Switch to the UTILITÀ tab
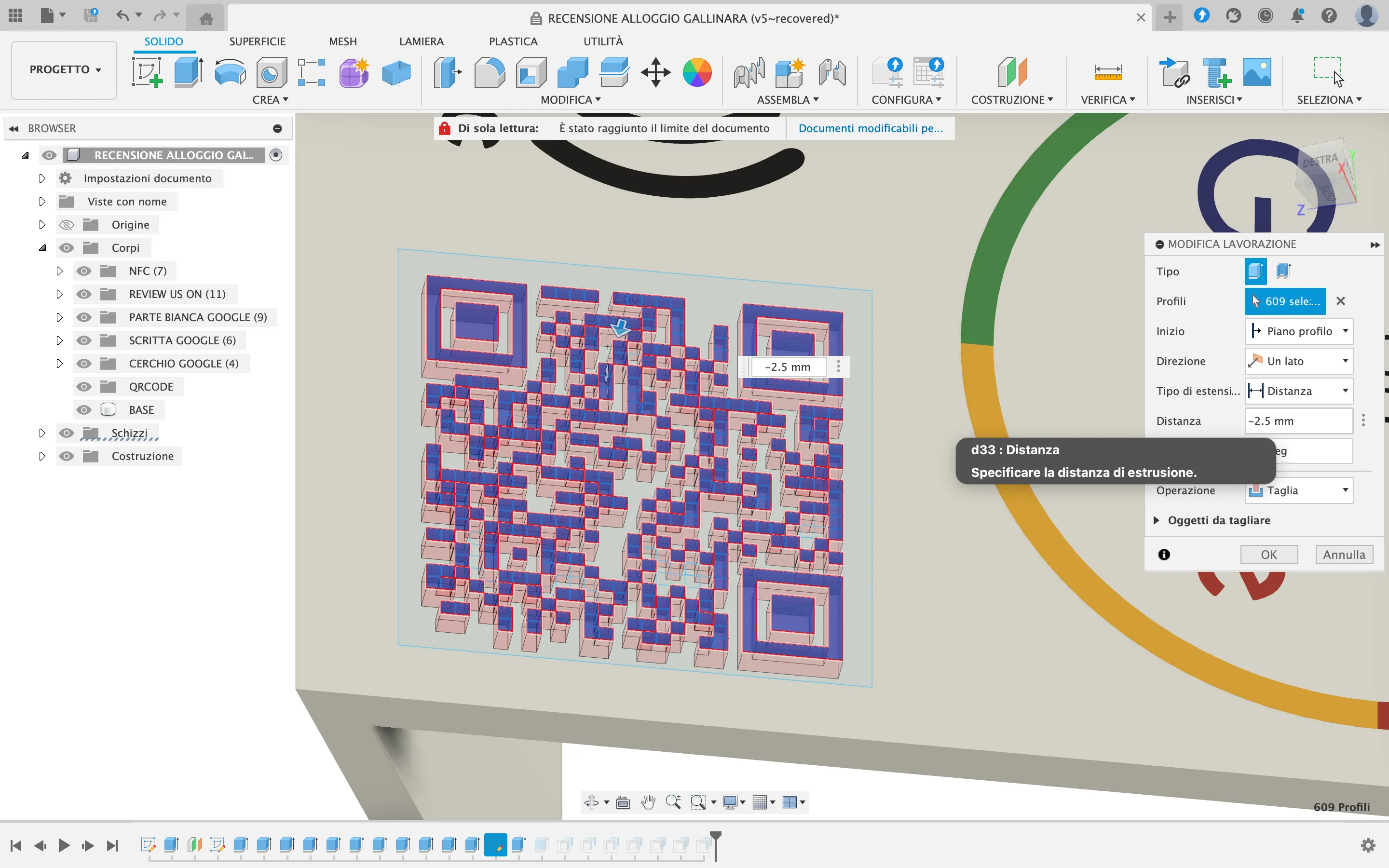 pos(603,41)
